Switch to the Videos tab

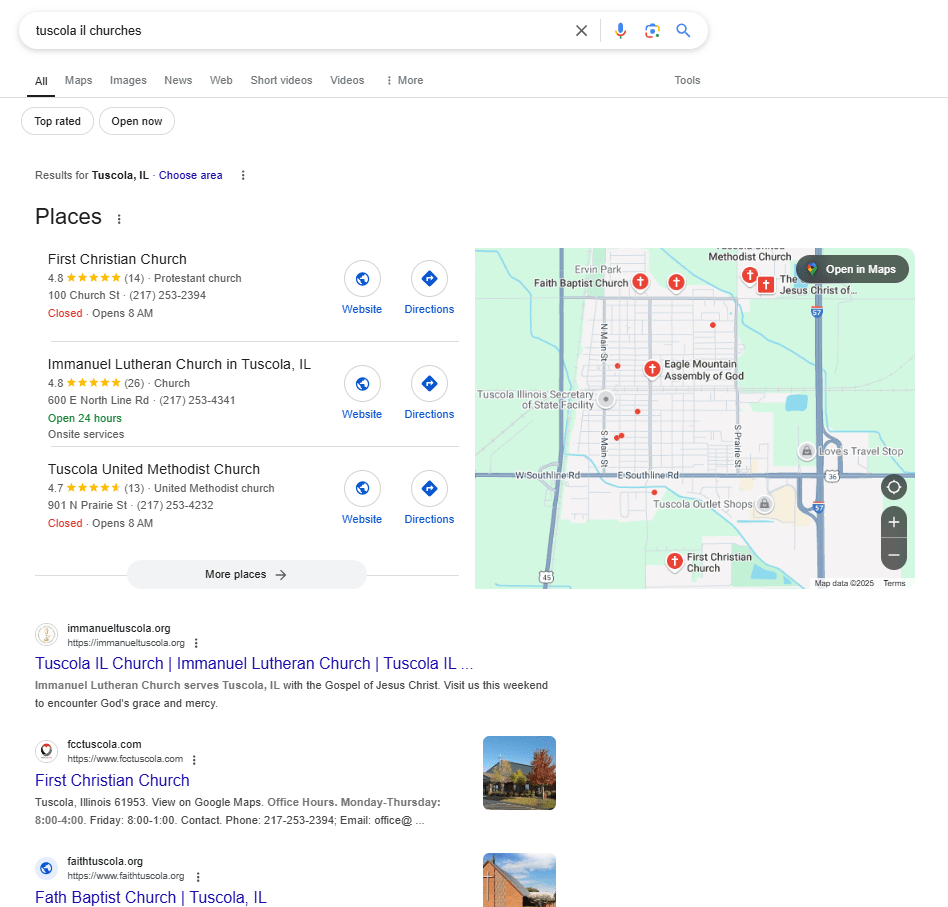tap(347, 80)
